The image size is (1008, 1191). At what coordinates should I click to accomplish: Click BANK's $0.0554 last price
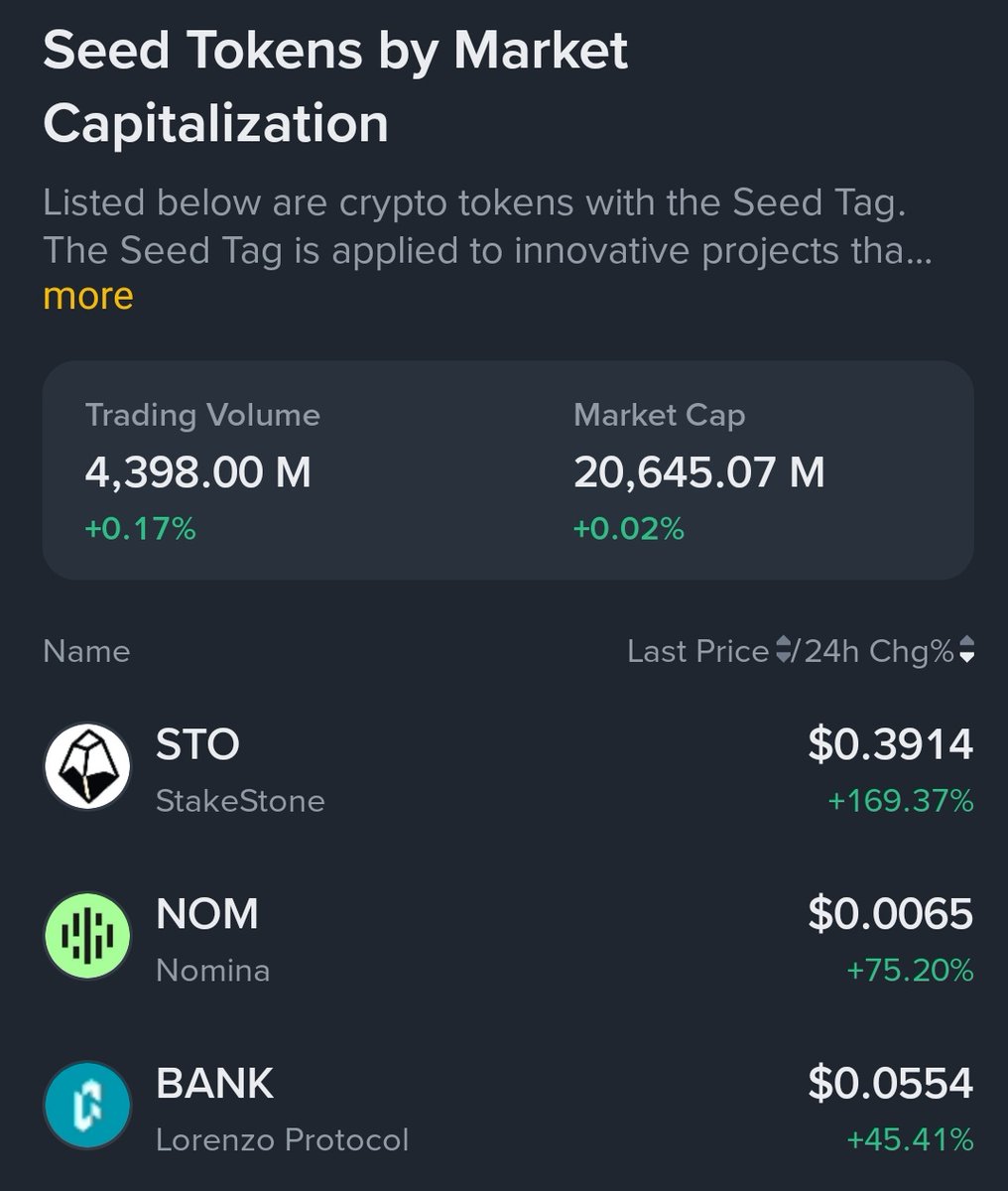pyautogui.click(x=890, y=1083)
